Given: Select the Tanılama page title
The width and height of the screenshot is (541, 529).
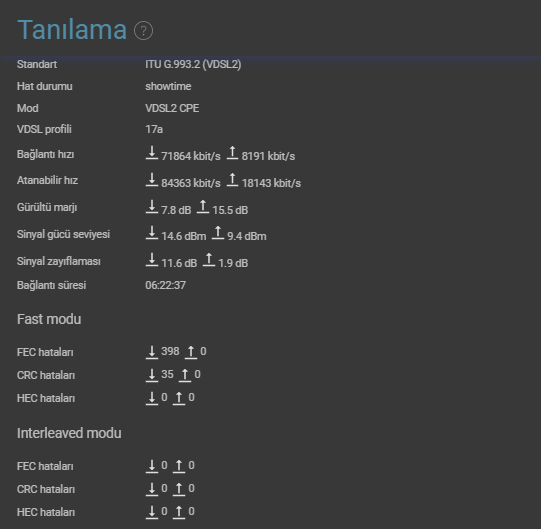Looking at the screenshot, I should tap(72, 30).
